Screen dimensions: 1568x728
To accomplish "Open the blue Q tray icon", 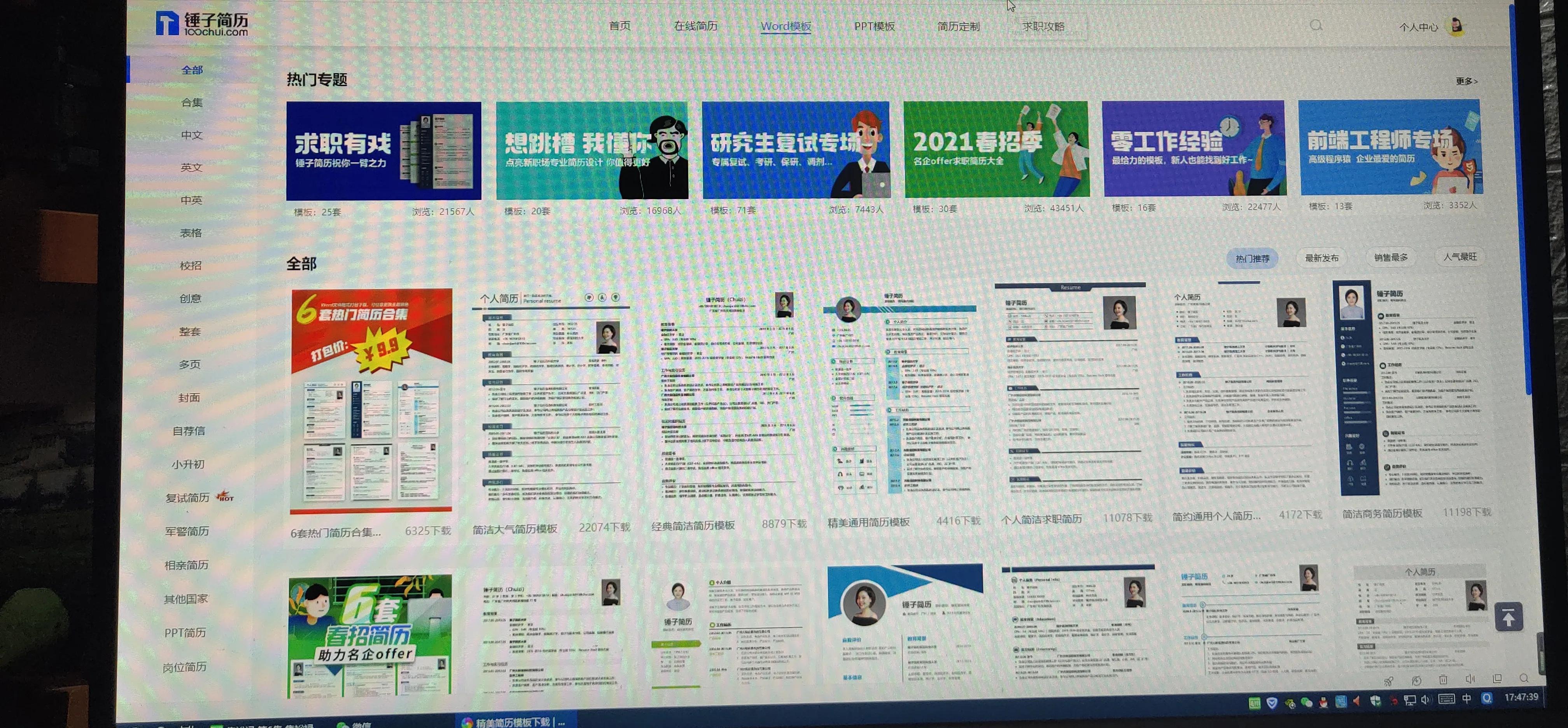I will click(x=1486, y=698).
